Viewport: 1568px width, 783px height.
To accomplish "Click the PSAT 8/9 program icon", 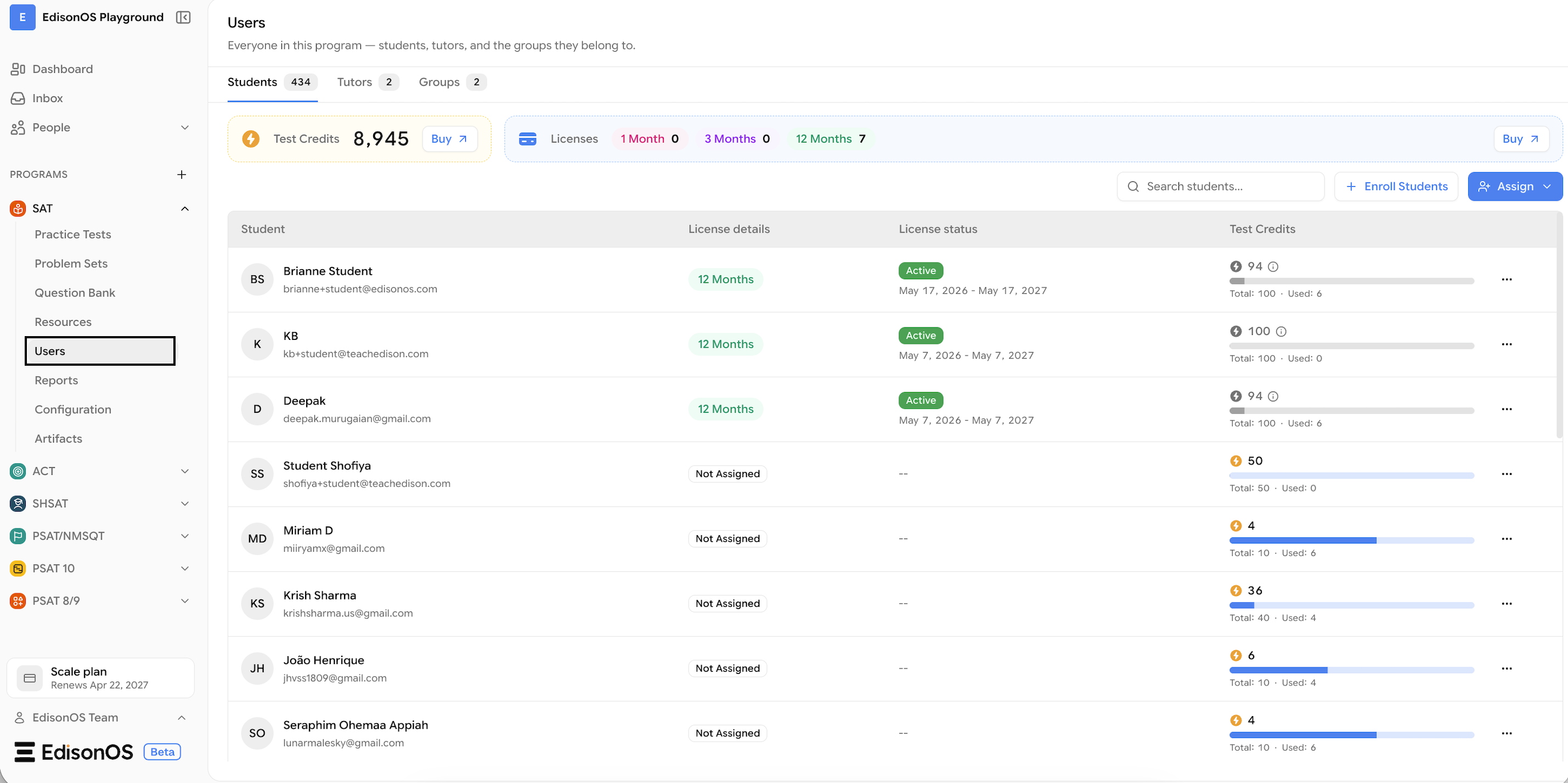I will [18, 601].
